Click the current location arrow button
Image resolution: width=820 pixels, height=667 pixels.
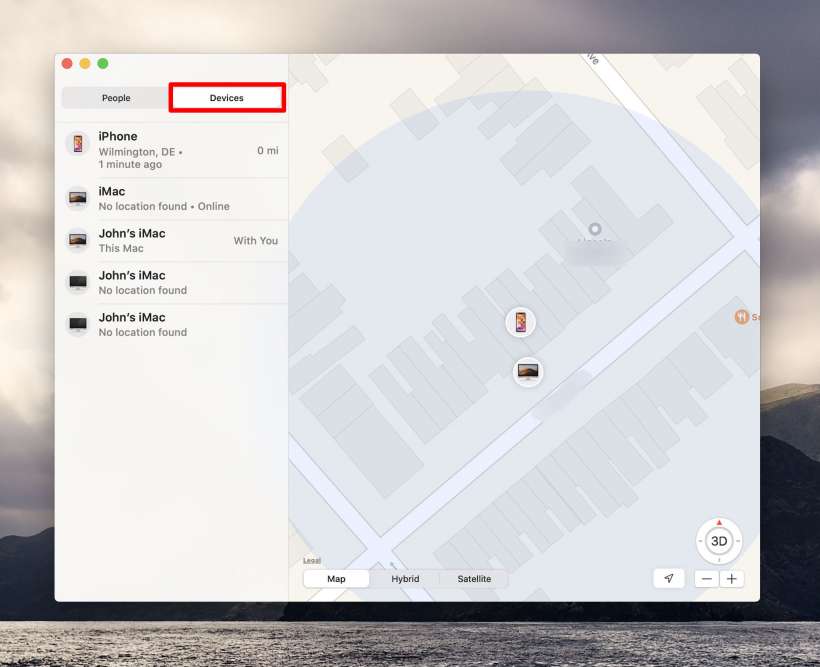(x=669, y=579)
